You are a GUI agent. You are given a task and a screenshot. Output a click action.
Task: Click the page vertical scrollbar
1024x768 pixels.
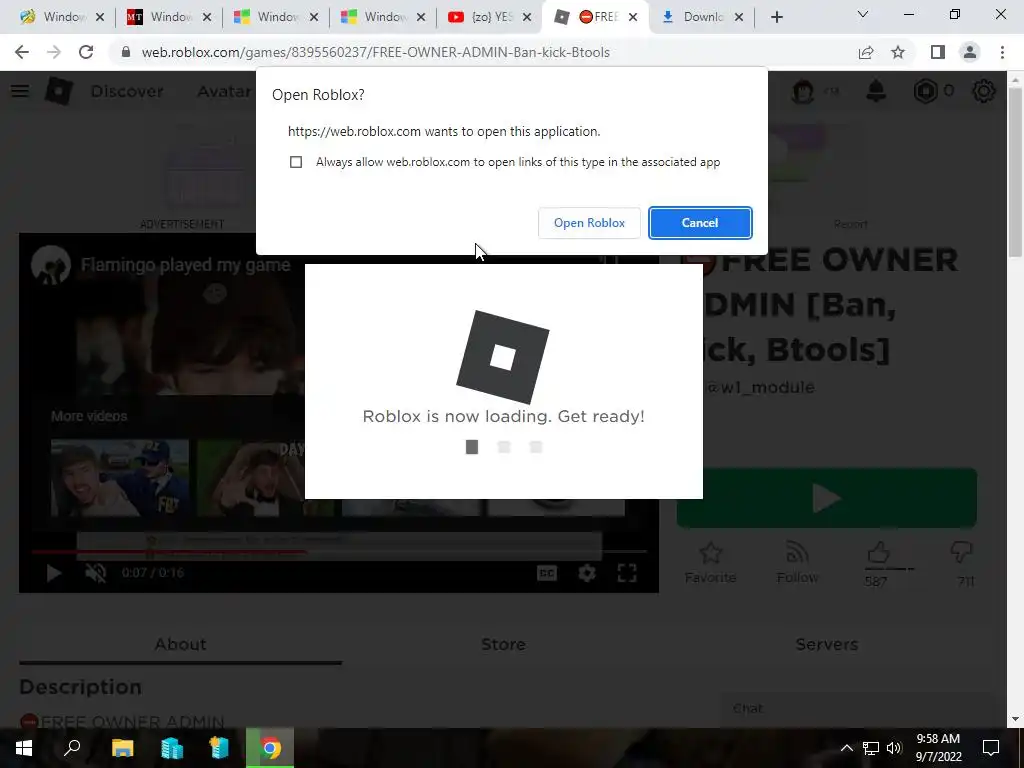1015,171
